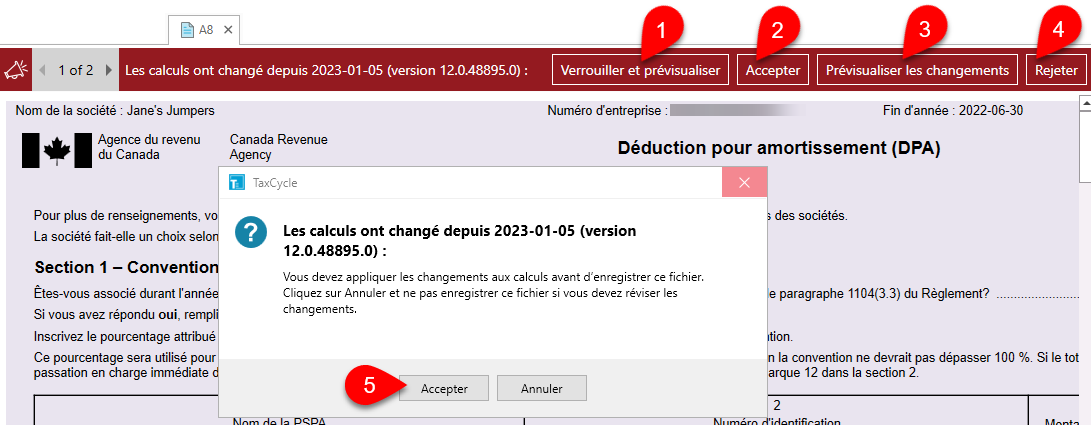Open Prévisualiser les changements
Image resolution: width=1091 pixels, height=425 pixels.
[x=917, y=70]
